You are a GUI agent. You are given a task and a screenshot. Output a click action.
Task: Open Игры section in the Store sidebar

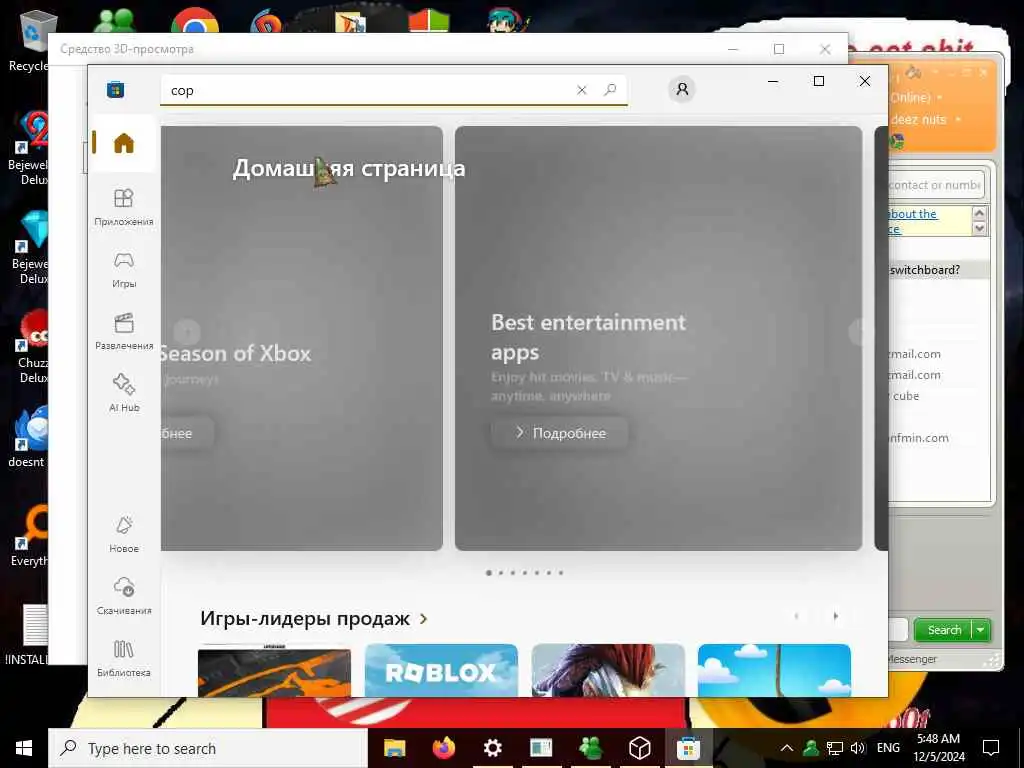click(123, 269)
